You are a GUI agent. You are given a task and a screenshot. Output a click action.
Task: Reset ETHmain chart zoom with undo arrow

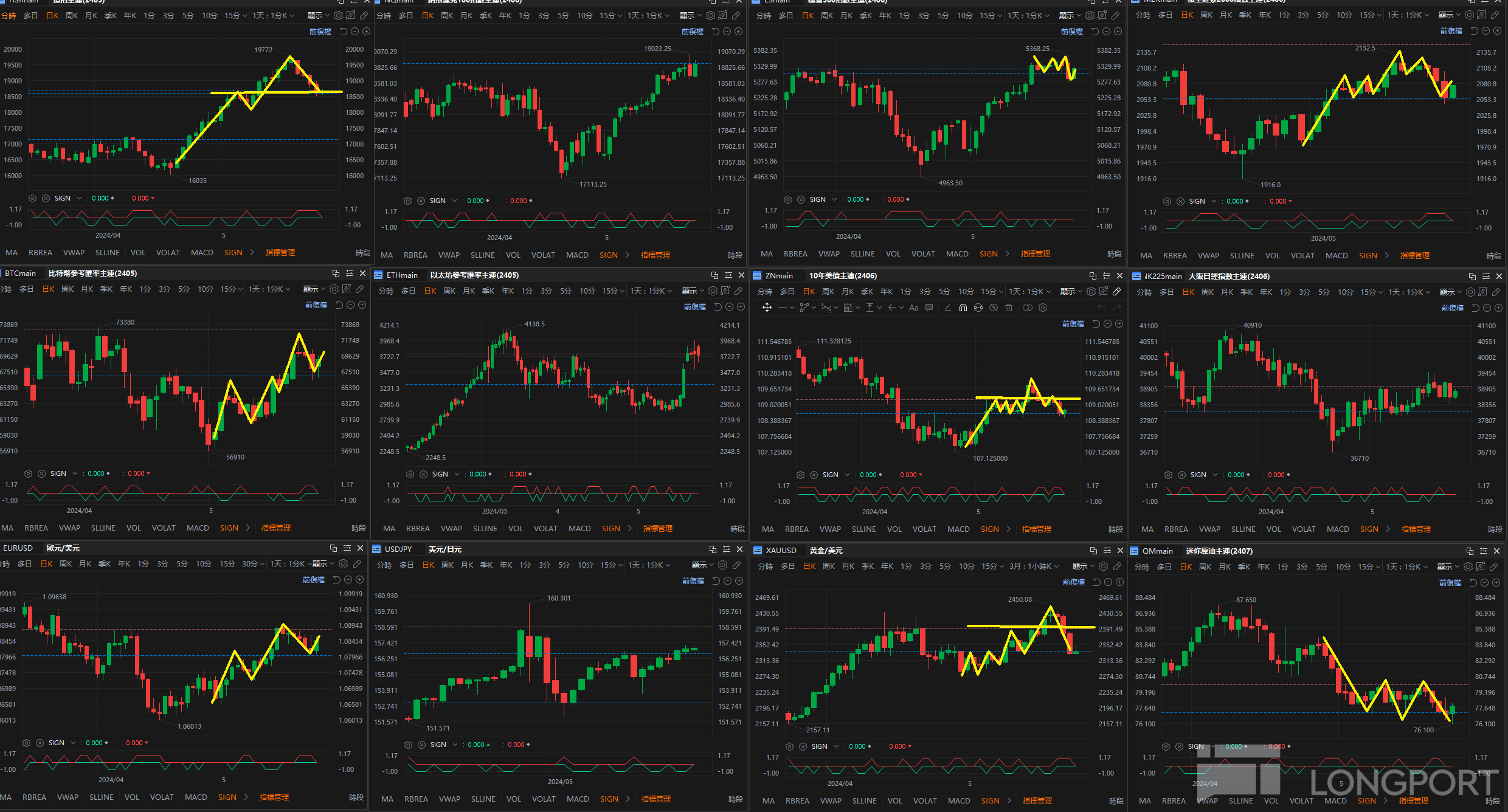[x=718, y=307]
